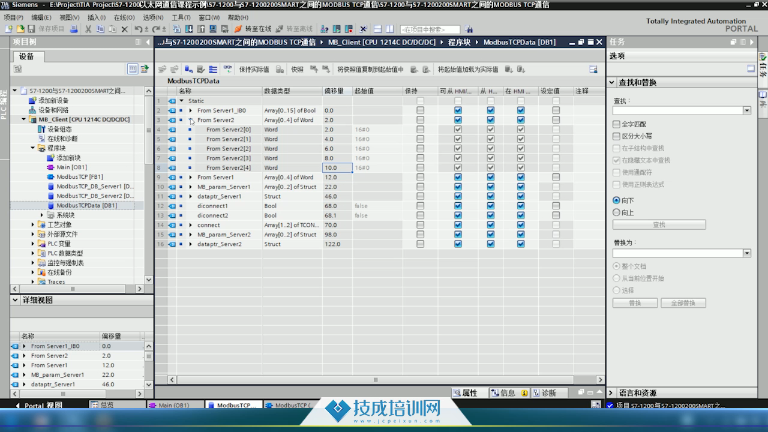
Task: Select search upward (向上) radio button
Action: coord(616,213)
